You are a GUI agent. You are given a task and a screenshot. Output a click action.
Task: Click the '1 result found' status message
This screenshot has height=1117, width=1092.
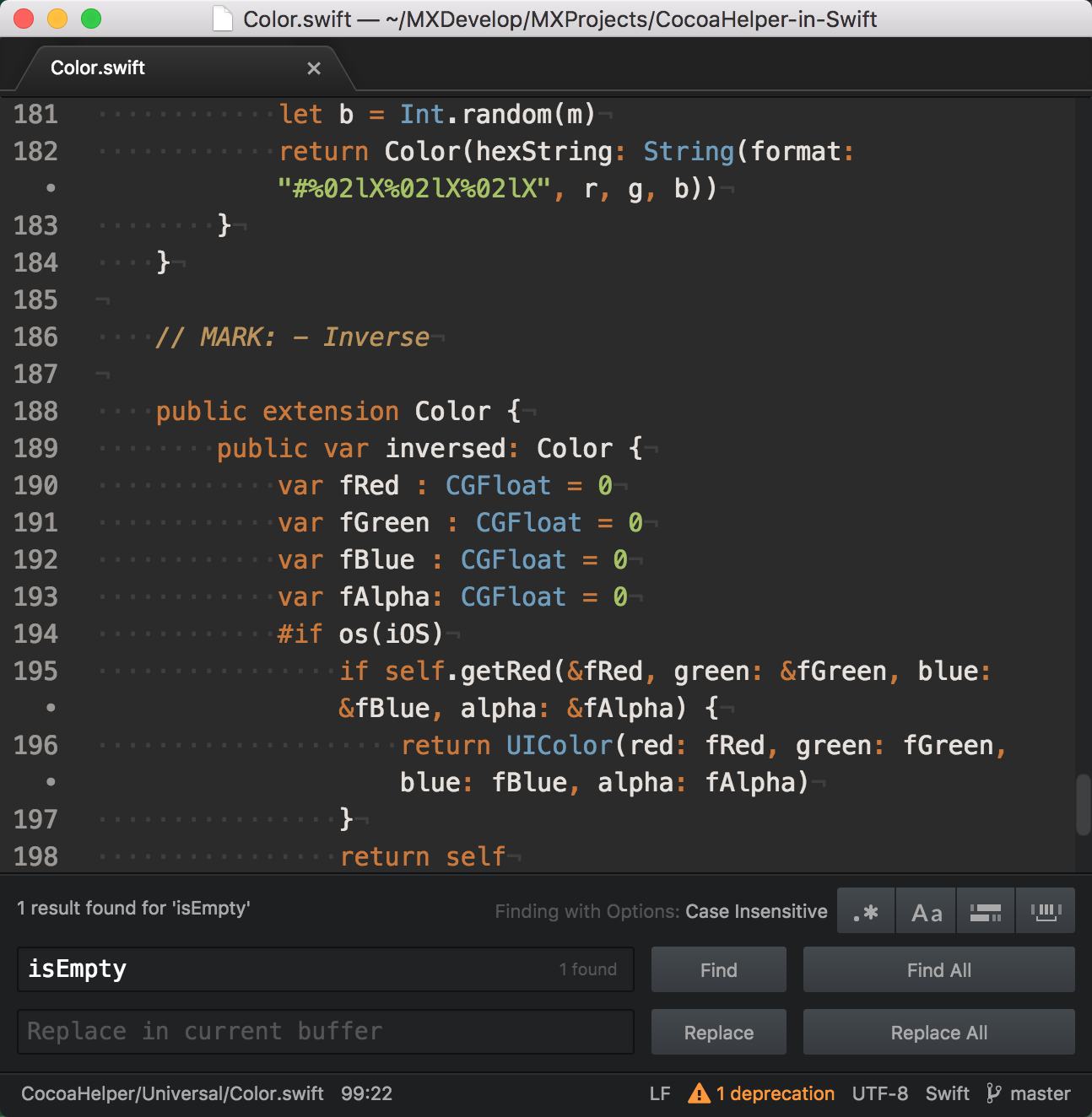click(x=133, y=909)
